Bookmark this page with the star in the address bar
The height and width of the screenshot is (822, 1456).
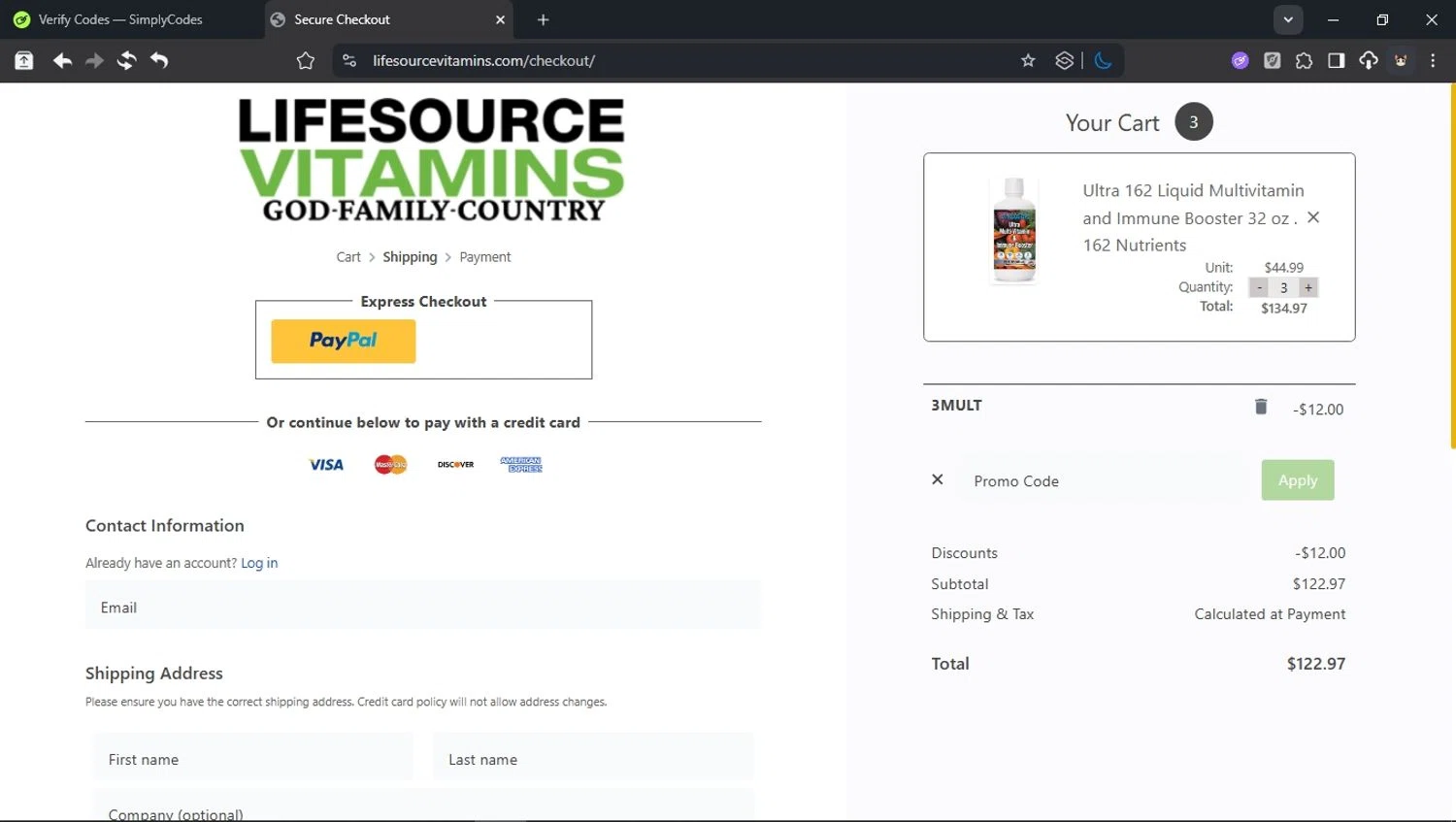pyautogui.click(x=1028, y=61)
